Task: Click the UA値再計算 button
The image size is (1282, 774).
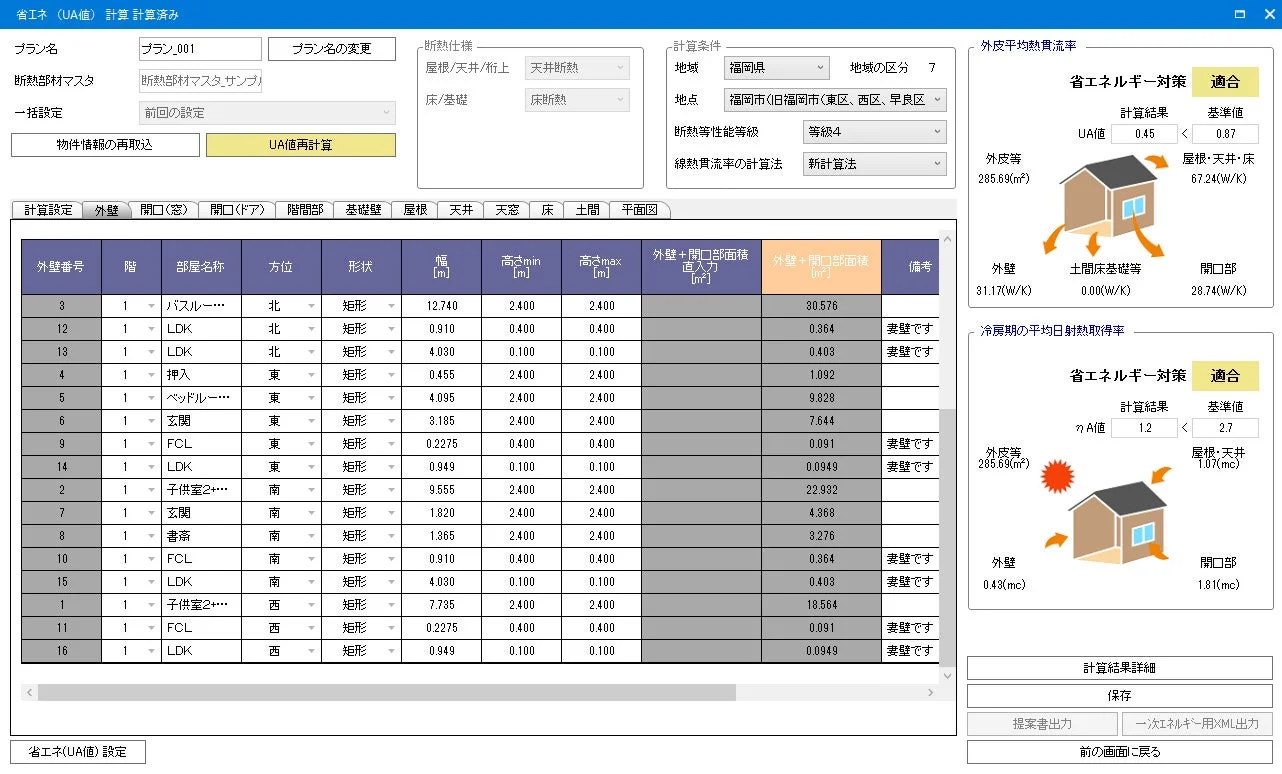Action: (299, 144)
